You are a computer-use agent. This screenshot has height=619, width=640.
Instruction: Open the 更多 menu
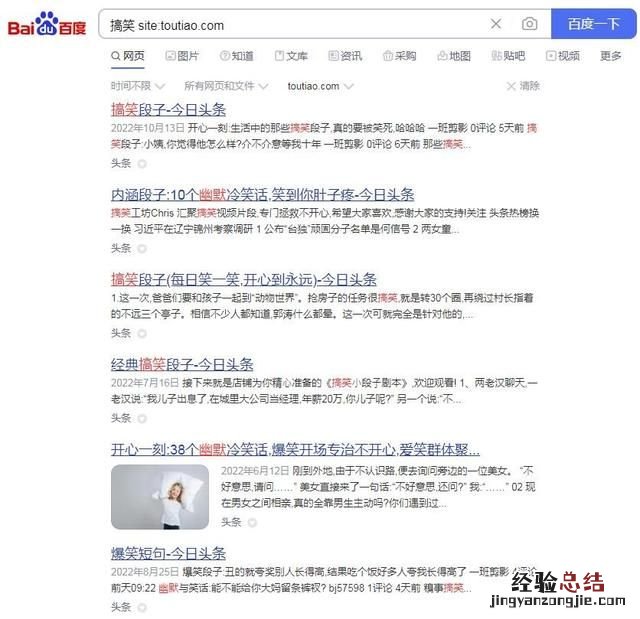coord(611,56)
